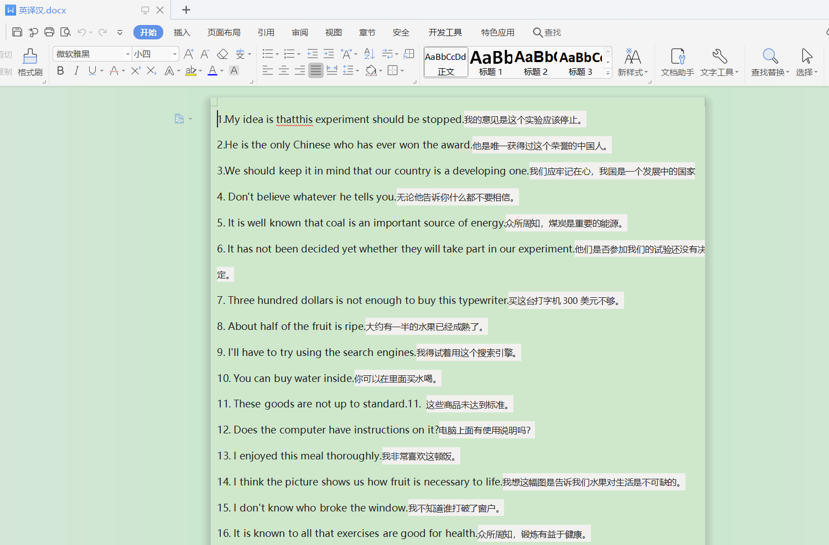Click the yellow highlight color button
829x545 pixels.
coord(191,71)
